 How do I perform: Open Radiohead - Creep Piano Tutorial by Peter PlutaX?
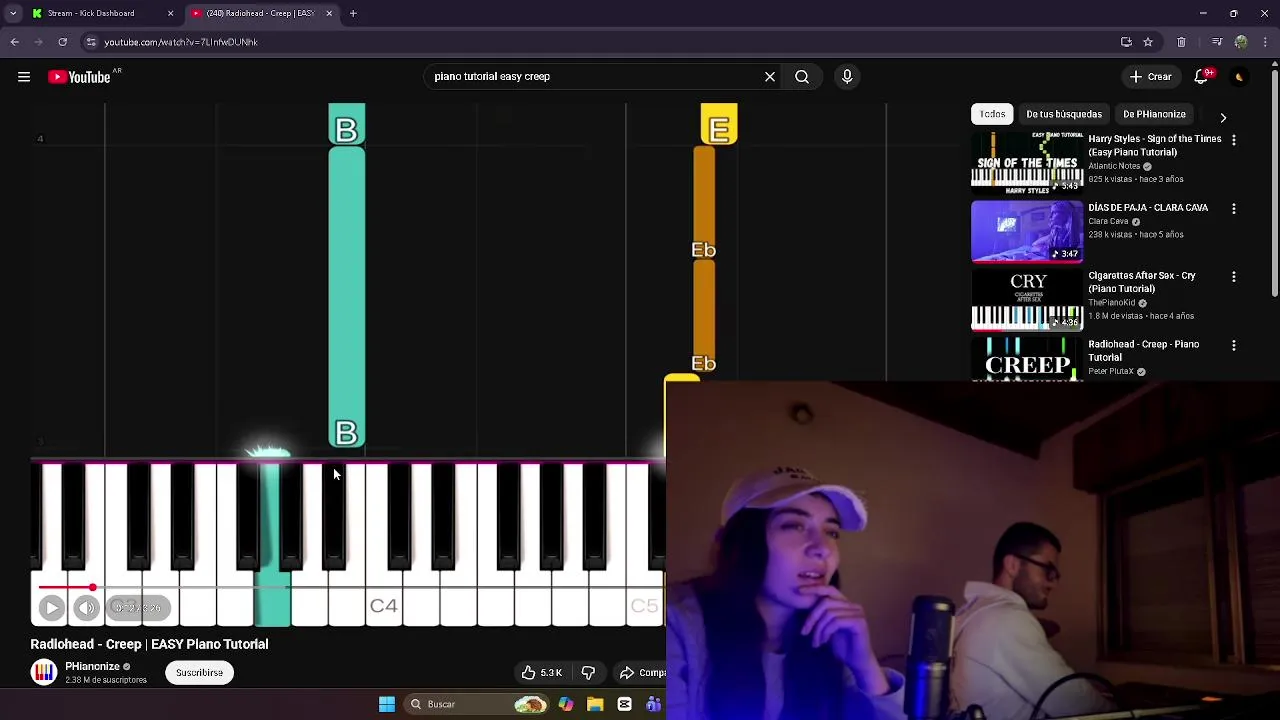(x=1143, y=350)
